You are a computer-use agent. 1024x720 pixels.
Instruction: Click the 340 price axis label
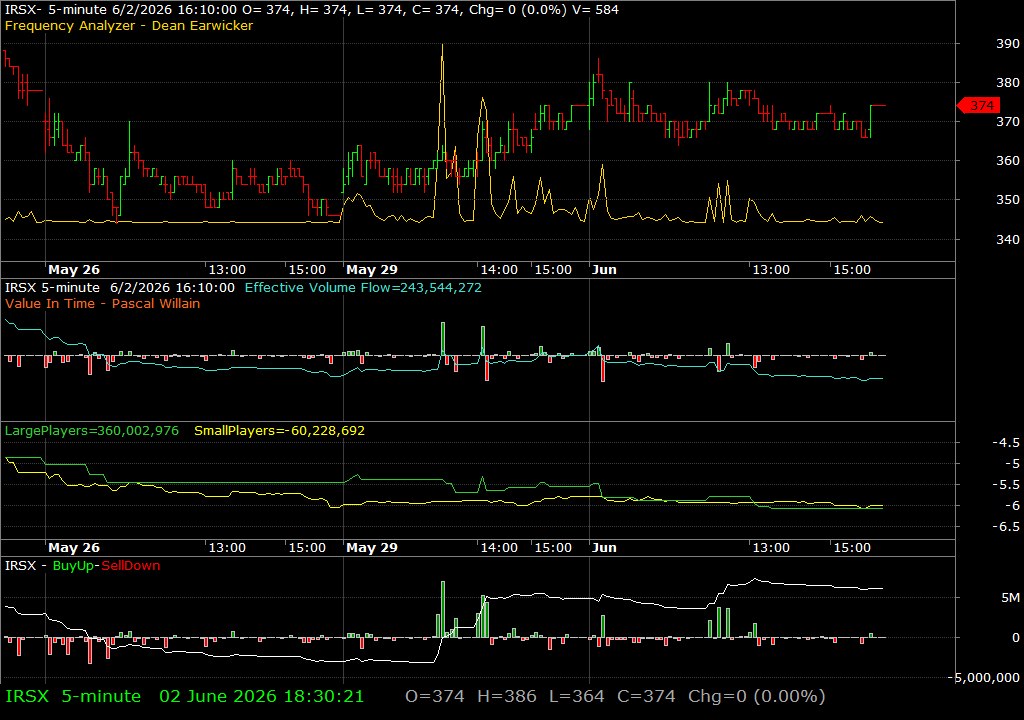(1008, 239)
